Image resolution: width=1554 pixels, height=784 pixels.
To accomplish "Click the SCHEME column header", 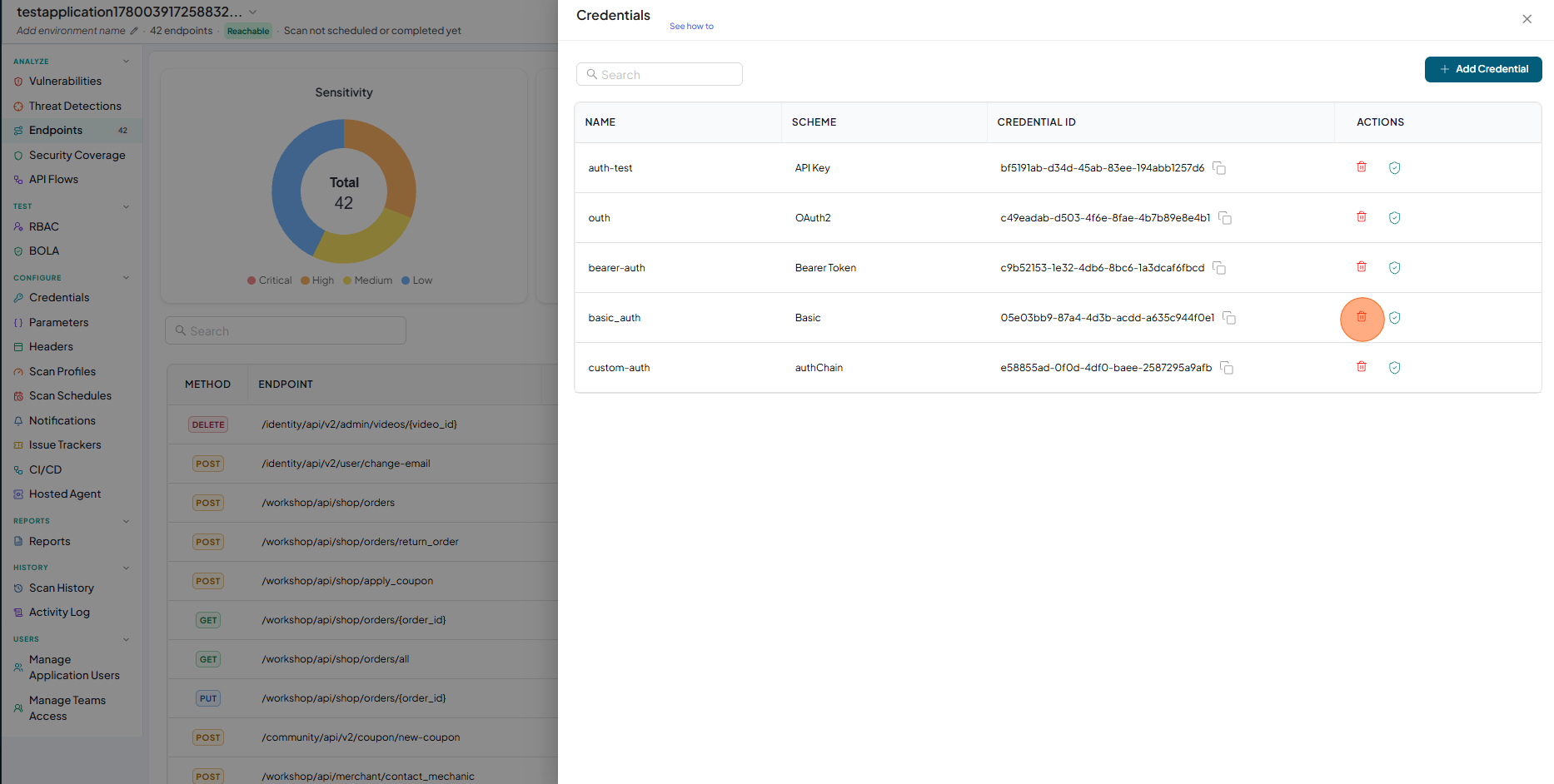I will 814,122.
